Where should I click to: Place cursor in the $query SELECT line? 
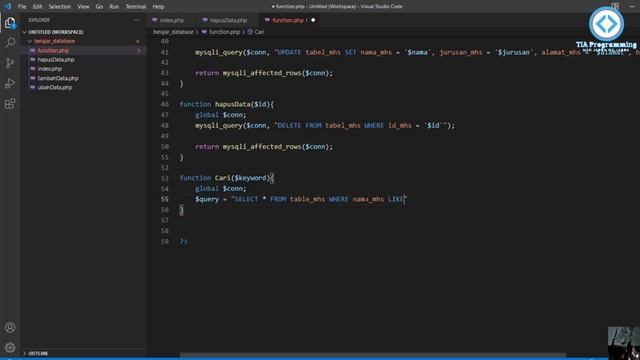click(301, 199)
